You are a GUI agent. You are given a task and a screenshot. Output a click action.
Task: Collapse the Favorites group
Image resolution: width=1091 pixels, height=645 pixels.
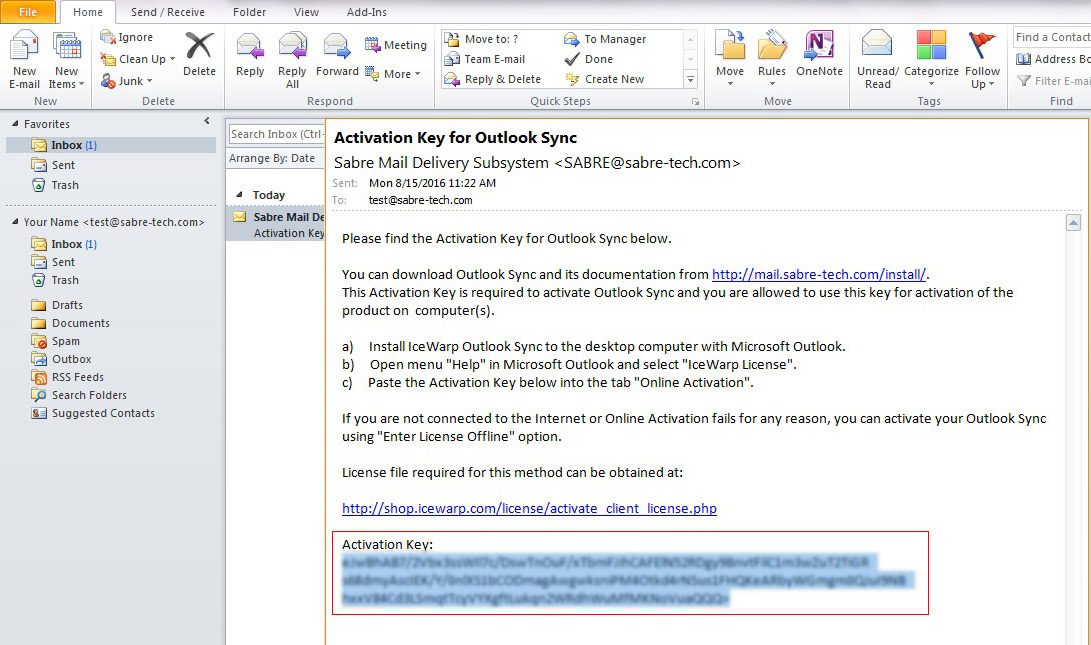pyautogui.click(x=15, y=124)
